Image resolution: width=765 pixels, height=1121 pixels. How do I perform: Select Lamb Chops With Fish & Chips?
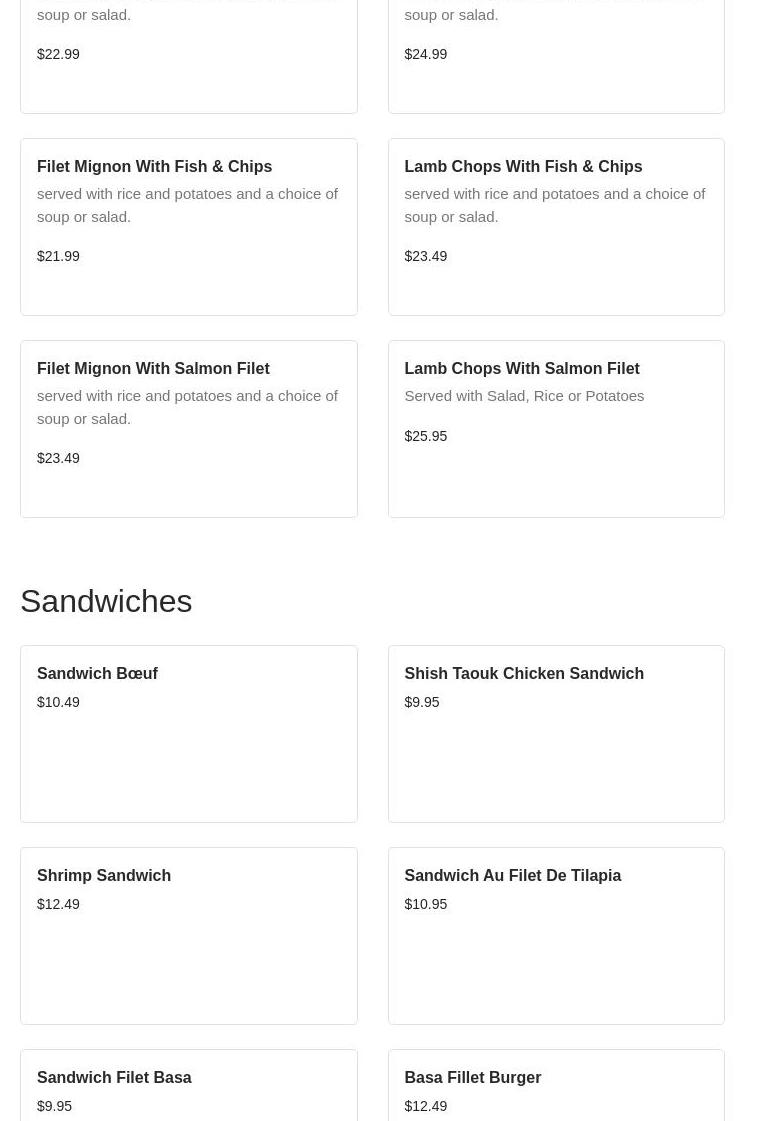[x=523, y=167]
